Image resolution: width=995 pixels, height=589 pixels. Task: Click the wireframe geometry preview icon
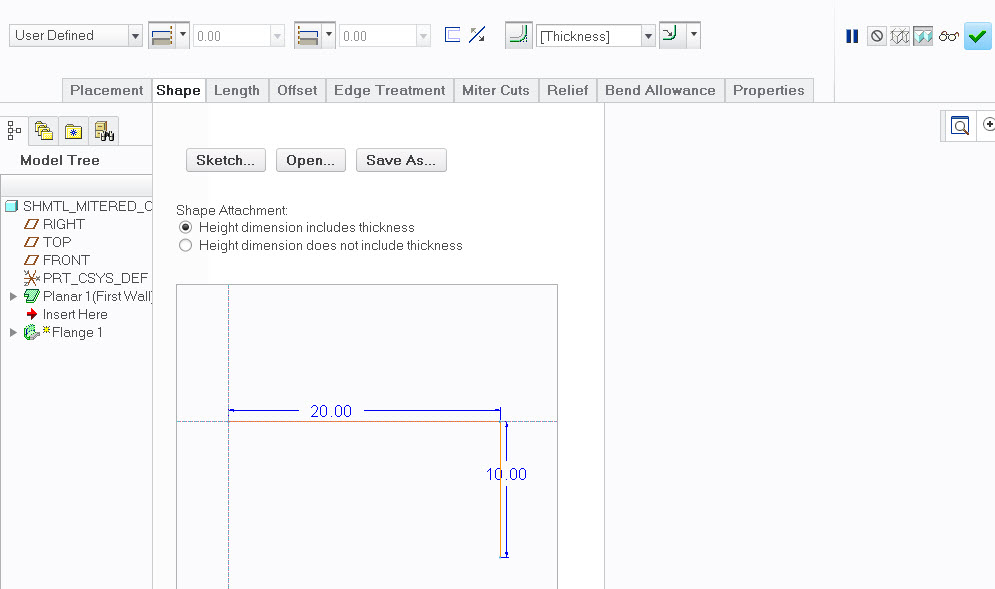[899, 36]
